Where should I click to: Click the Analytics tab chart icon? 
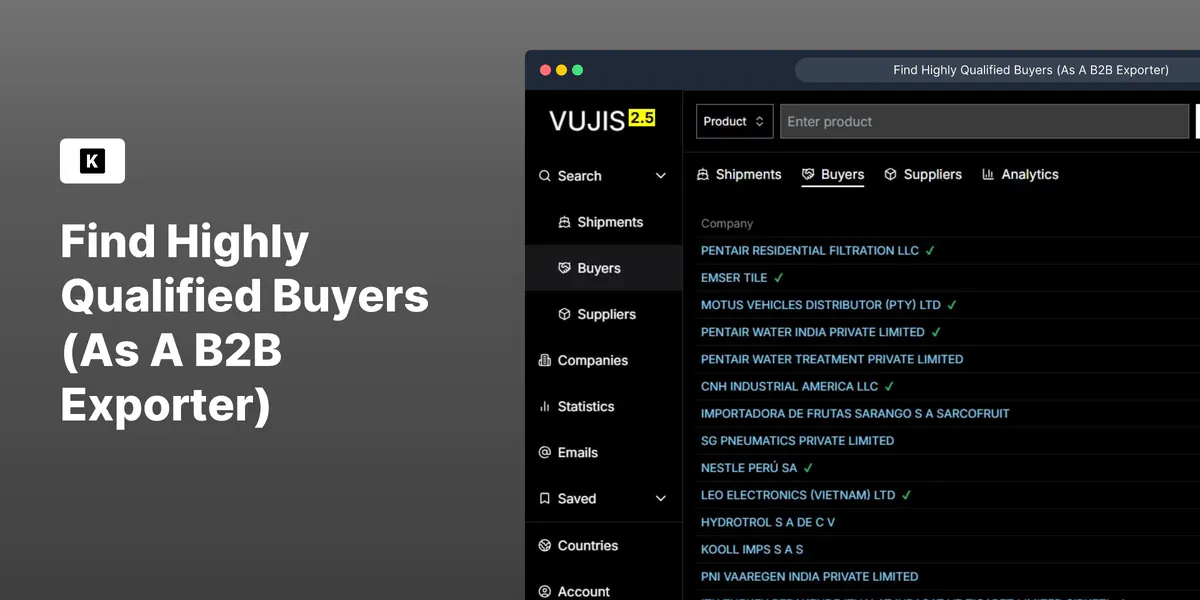point(989,174)
